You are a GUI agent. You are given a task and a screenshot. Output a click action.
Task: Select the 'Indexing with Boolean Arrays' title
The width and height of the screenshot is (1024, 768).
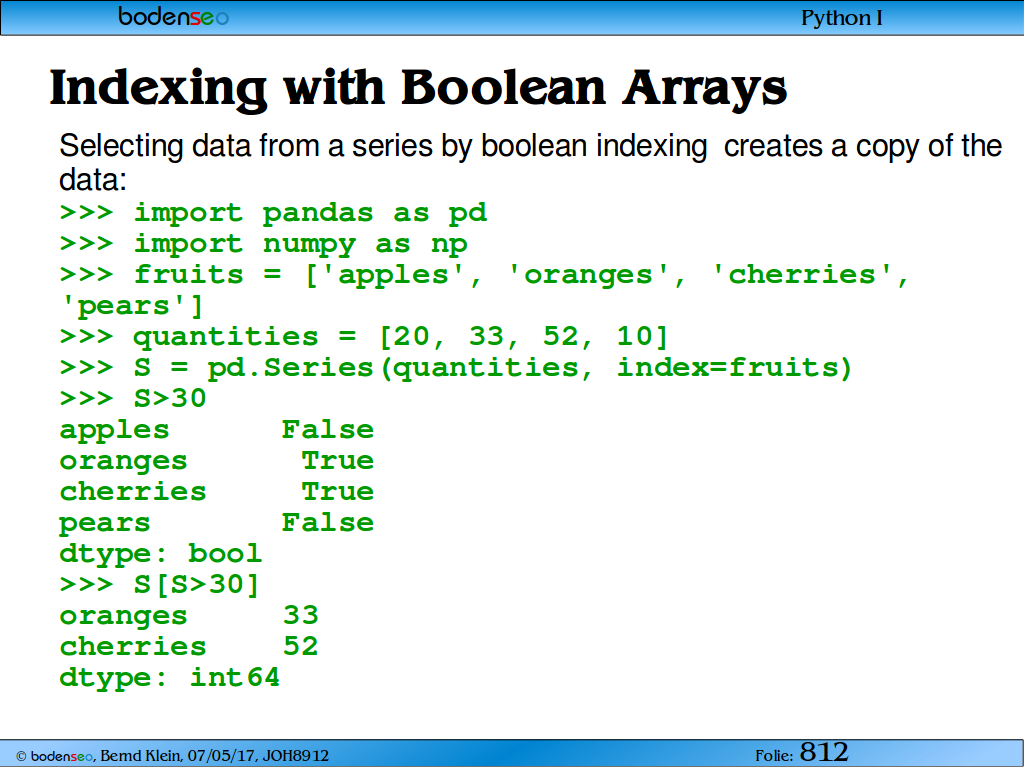click(418, 88)
